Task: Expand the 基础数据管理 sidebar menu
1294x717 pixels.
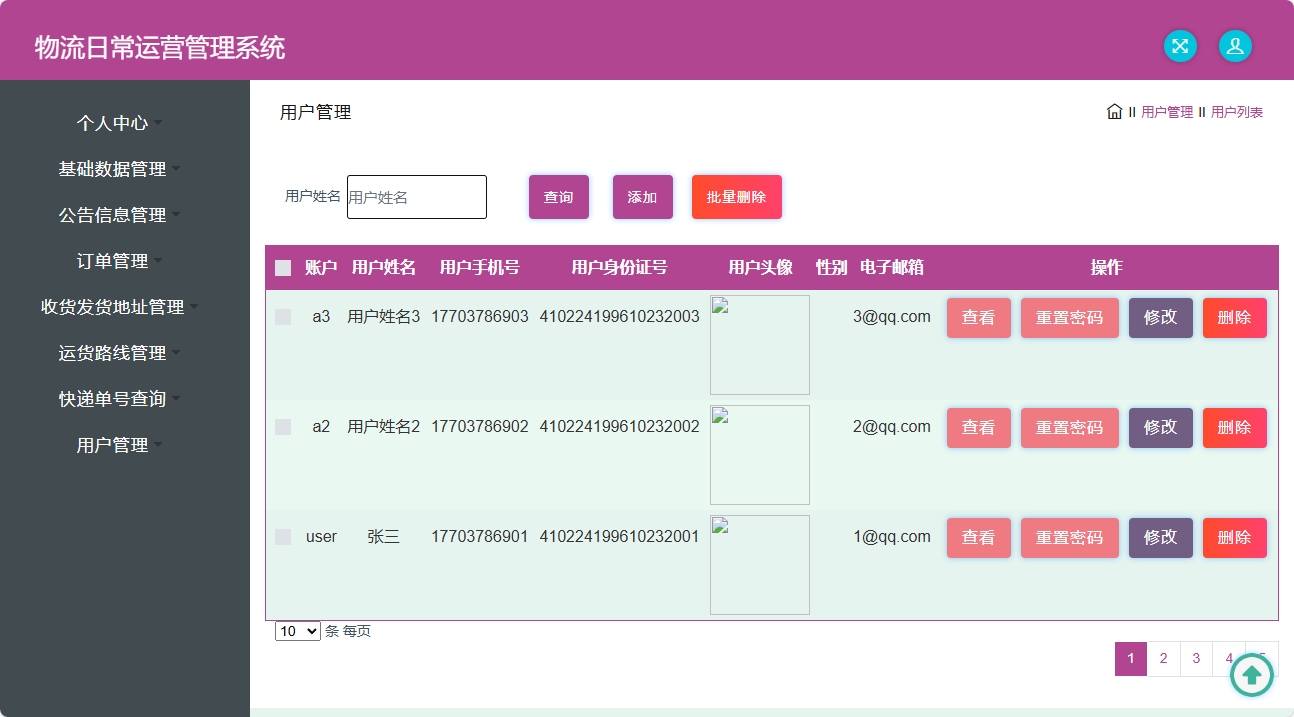Action: (113, 169)
